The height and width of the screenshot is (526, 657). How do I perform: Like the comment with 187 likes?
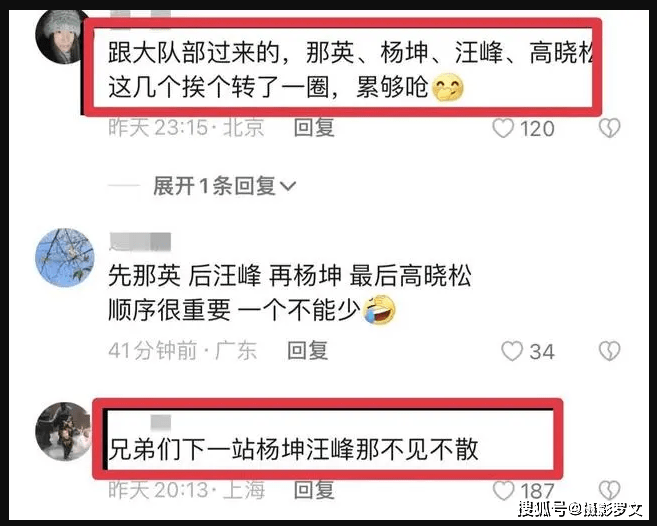[x=503, y=490]
